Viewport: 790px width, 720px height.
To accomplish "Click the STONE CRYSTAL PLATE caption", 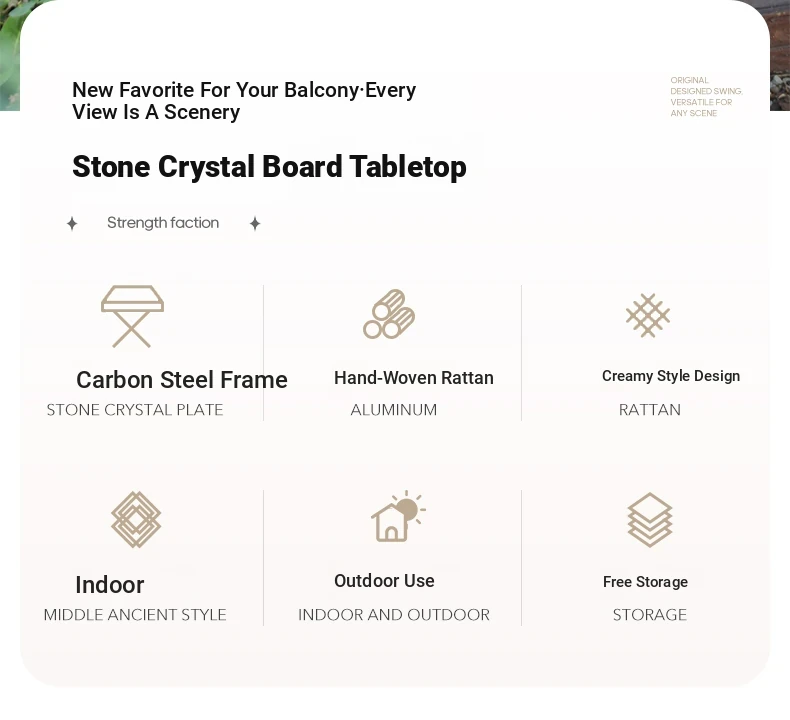I will [x=135, y=410].
